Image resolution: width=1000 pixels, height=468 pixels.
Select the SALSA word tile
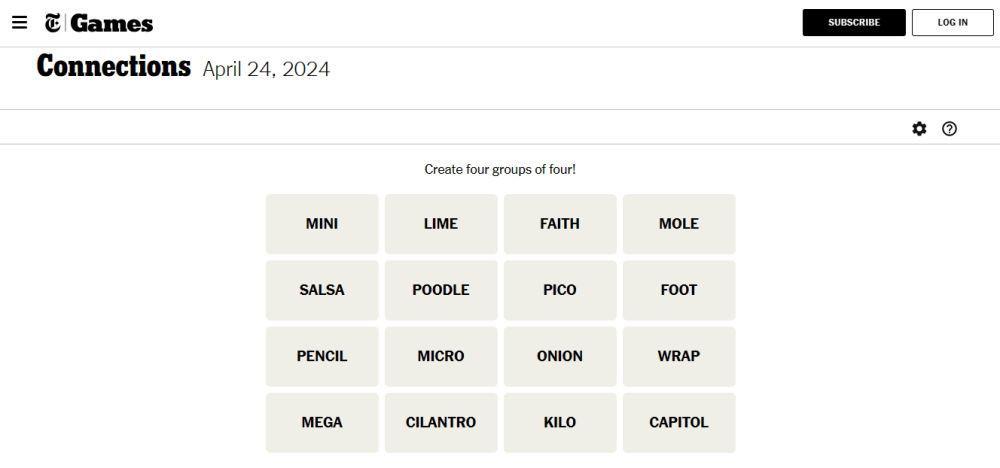[x=322, y=290]
